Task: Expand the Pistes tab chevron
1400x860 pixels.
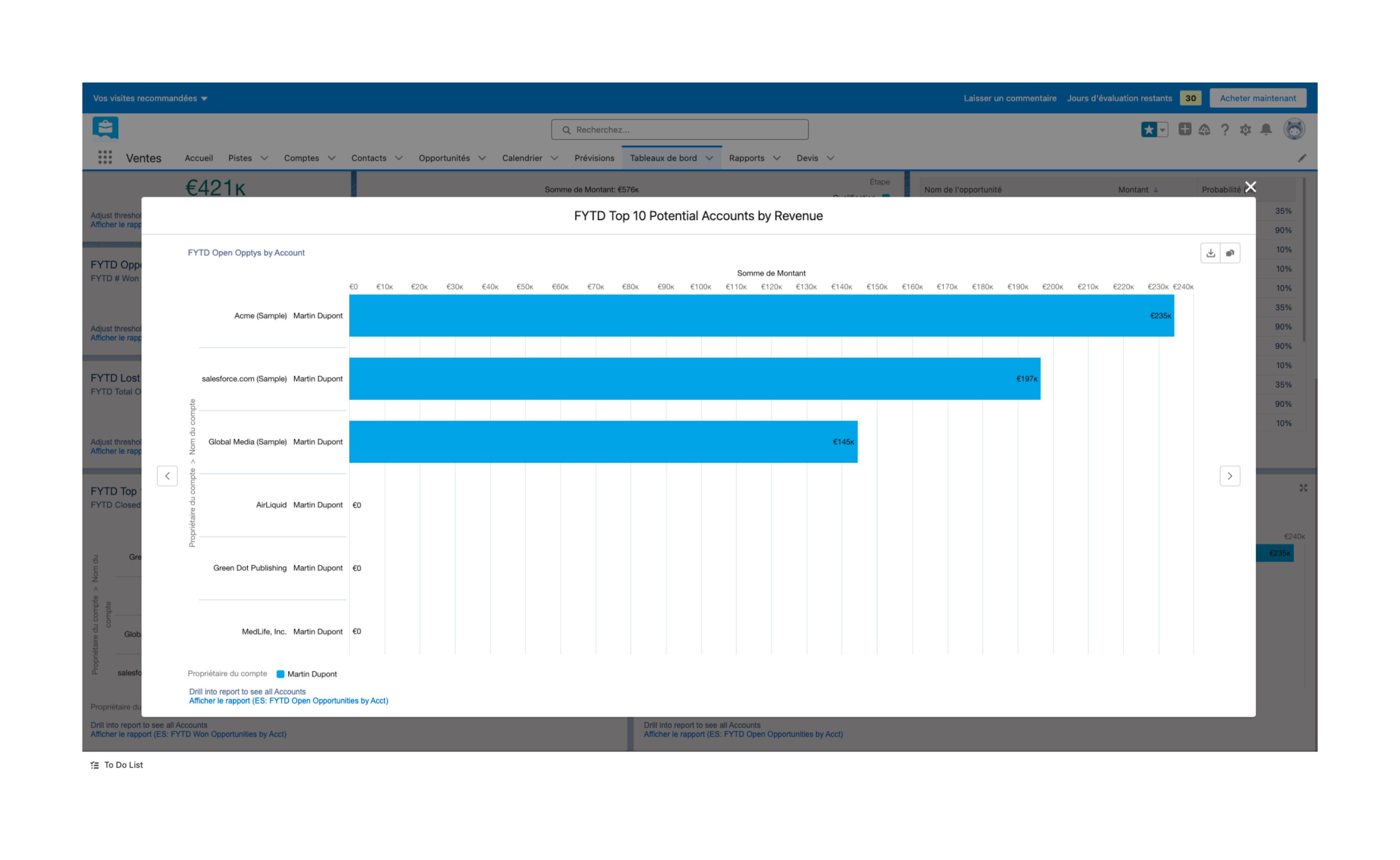Action: click(264, 158)
